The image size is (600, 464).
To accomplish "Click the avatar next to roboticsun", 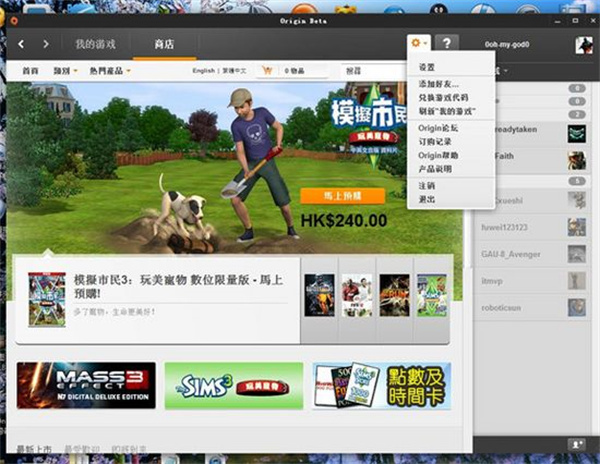I will click(577, 310).
